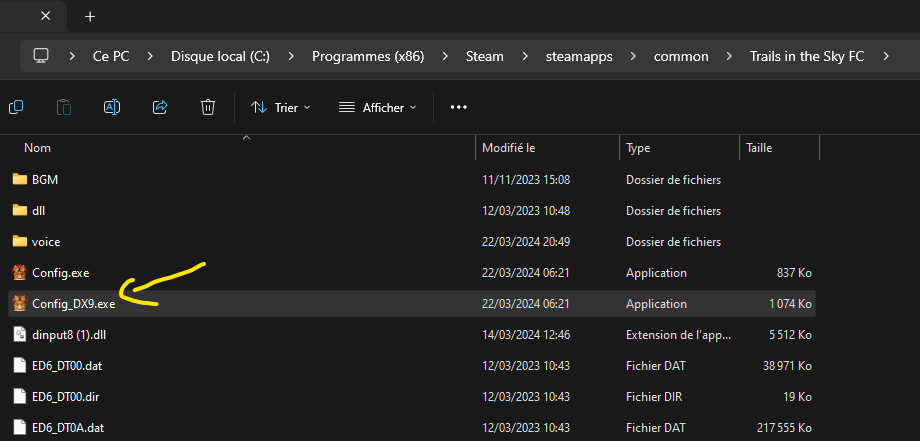This screenshot has height=441, width=920.
Task: Click the Share arrow icon
Action: click(x=160, y=107)
